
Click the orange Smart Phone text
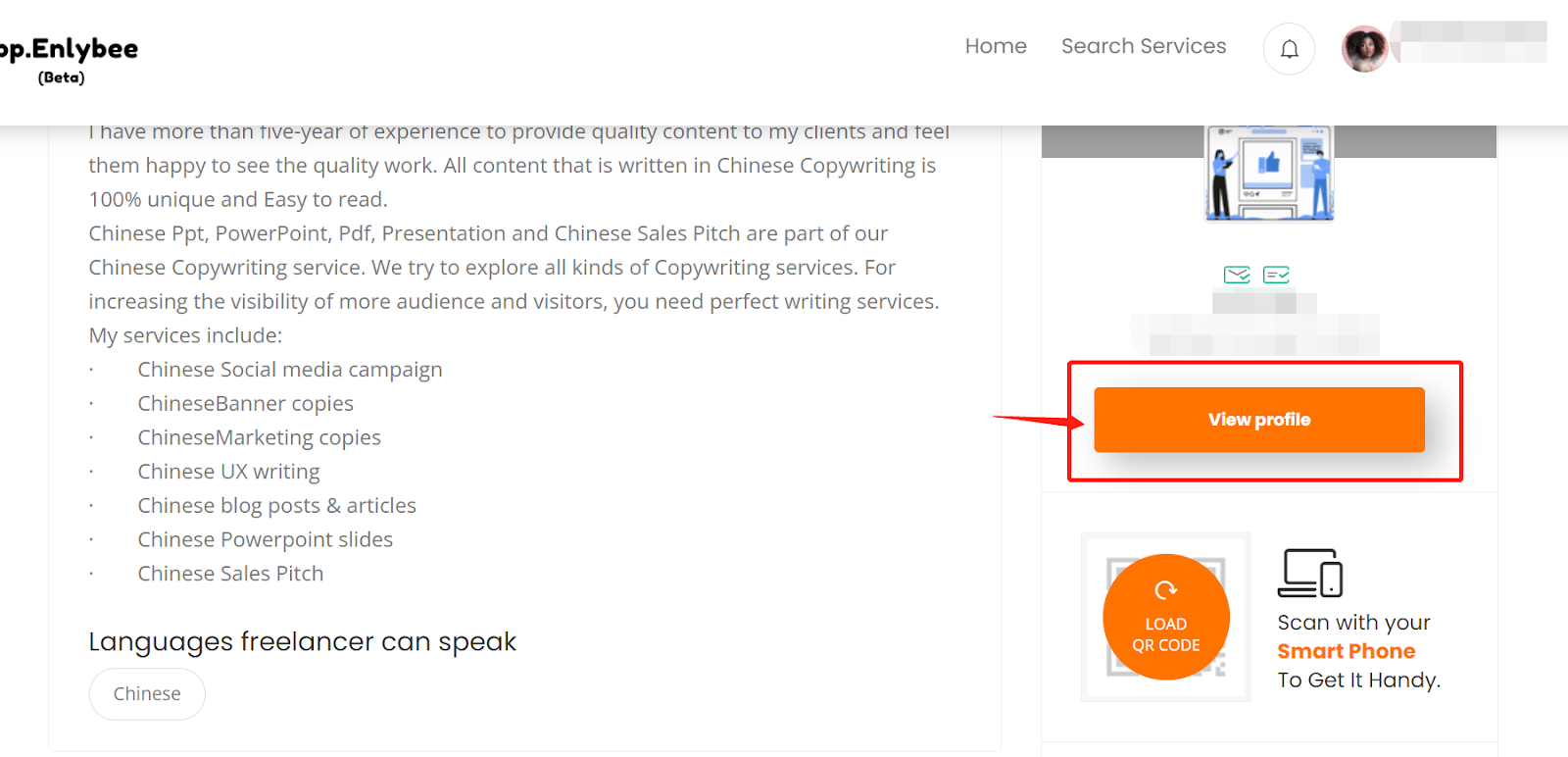tap(1346, 651)
